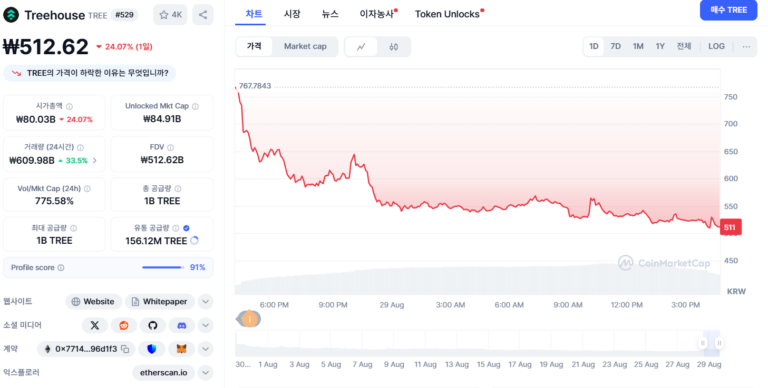This screenshot has height=388, width=768.
Task: Select the 1M time range
Action: coord(638,47)
